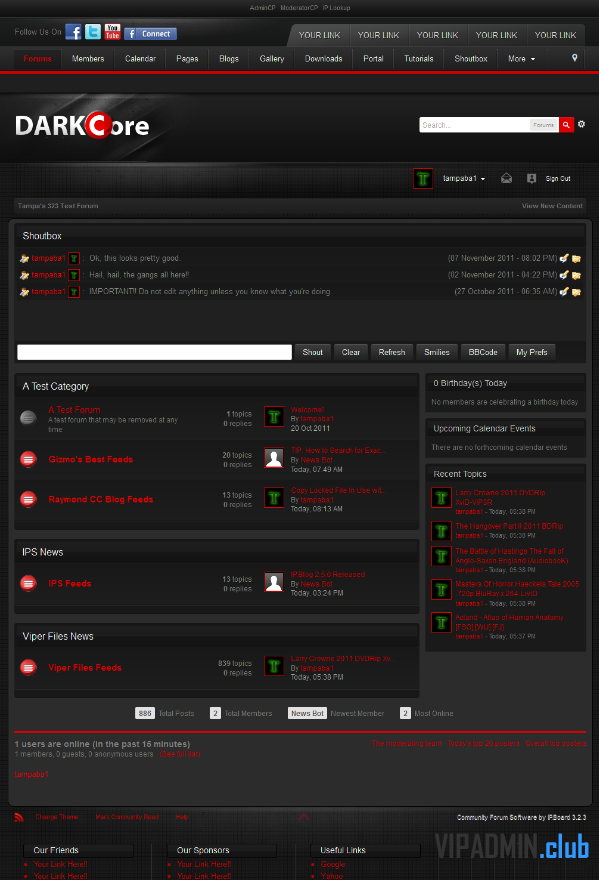
Task: Switch to the Members tab
Action: [88, 58]
